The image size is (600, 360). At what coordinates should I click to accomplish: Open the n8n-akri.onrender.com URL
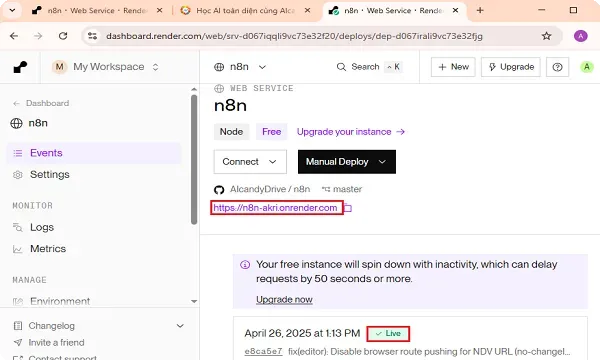275,208
